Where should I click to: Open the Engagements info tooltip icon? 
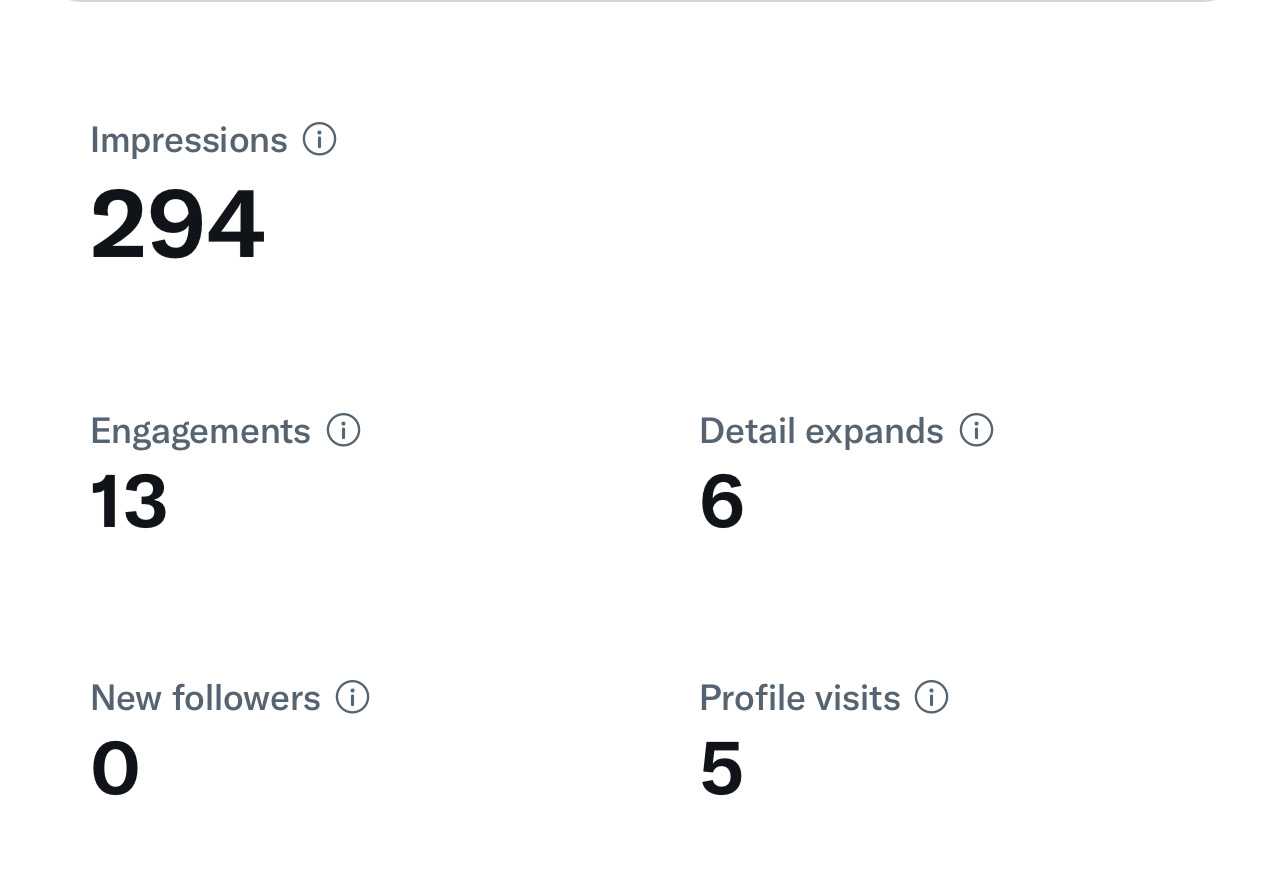point(343,431)
